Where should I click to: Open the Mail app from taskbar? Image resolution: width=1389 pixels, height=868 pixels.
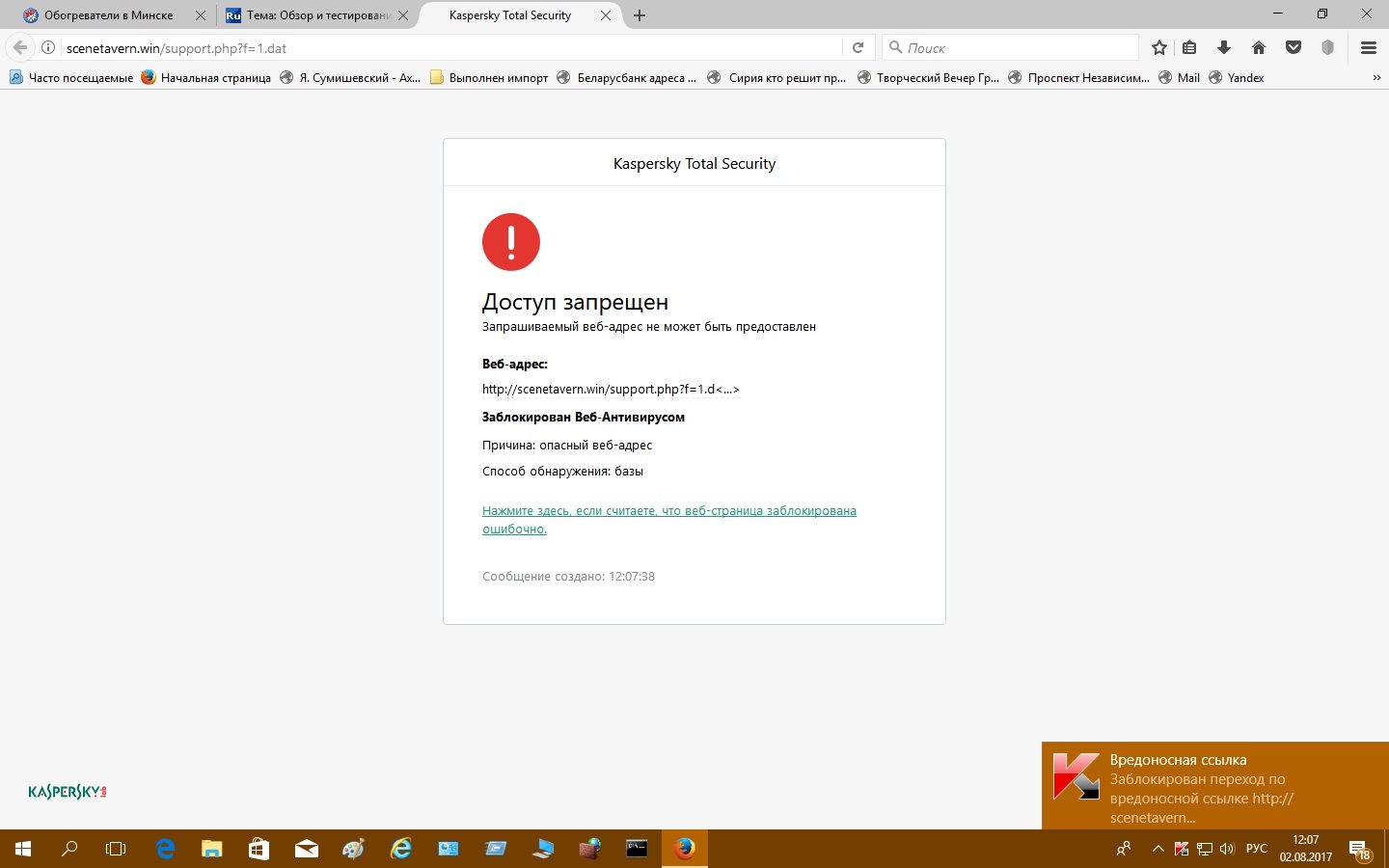[307, 849]
